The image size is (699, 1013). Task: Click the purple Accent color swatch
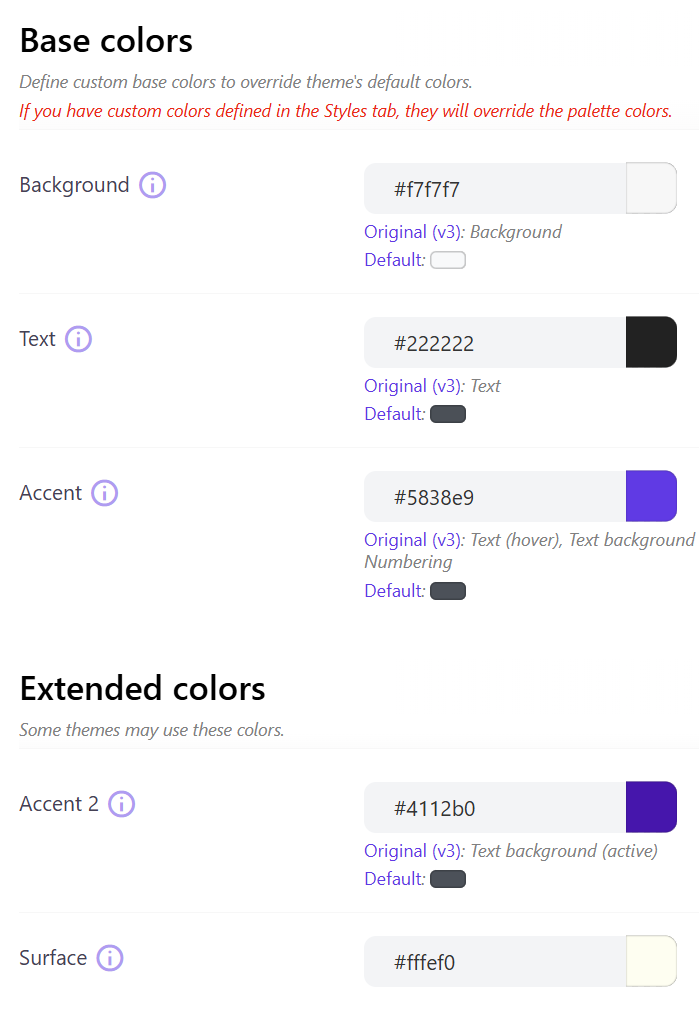point(651,496)
